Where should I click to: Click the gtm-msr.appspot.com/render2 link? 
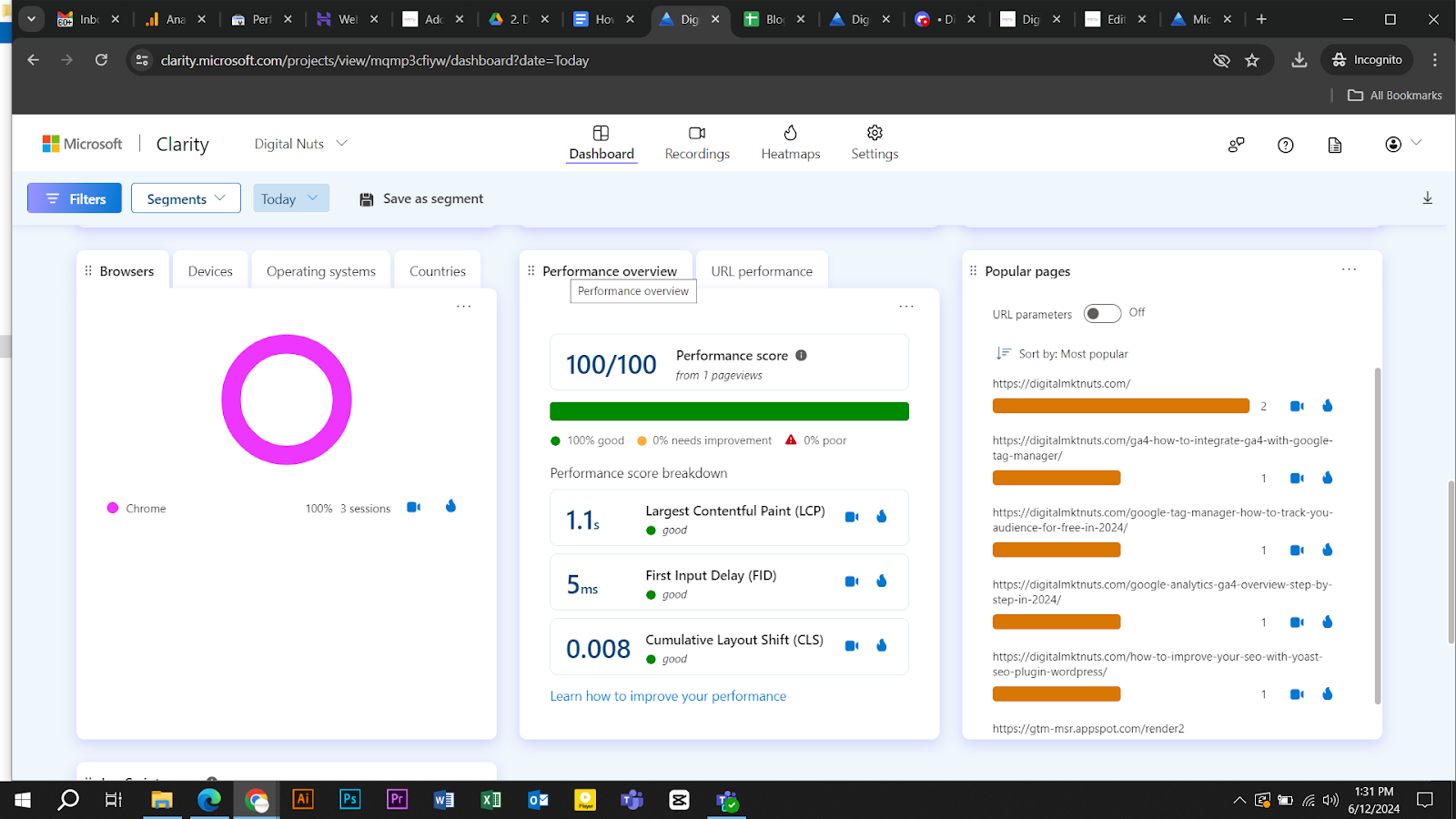1088,729
